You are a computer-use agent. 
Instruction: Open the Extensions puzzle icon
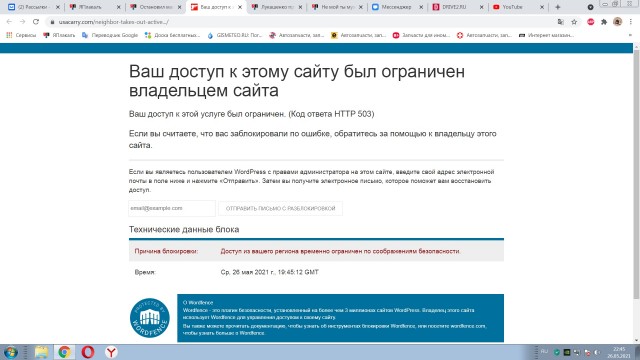(604, 22)
